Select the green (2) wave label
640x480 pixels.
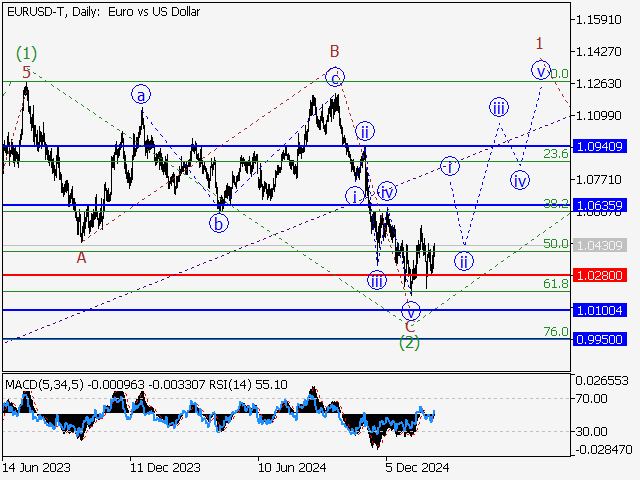[x=409, y=343]
